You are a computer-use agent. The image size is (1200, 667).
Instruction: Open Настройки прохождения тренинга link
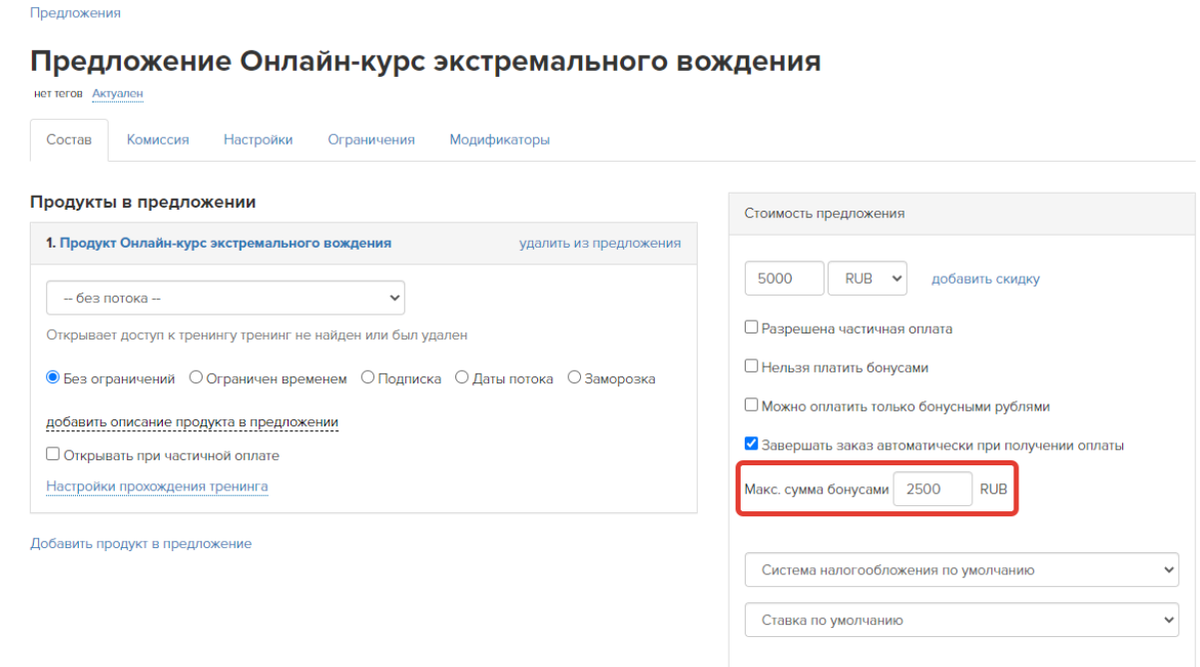[x=157, y=486]
